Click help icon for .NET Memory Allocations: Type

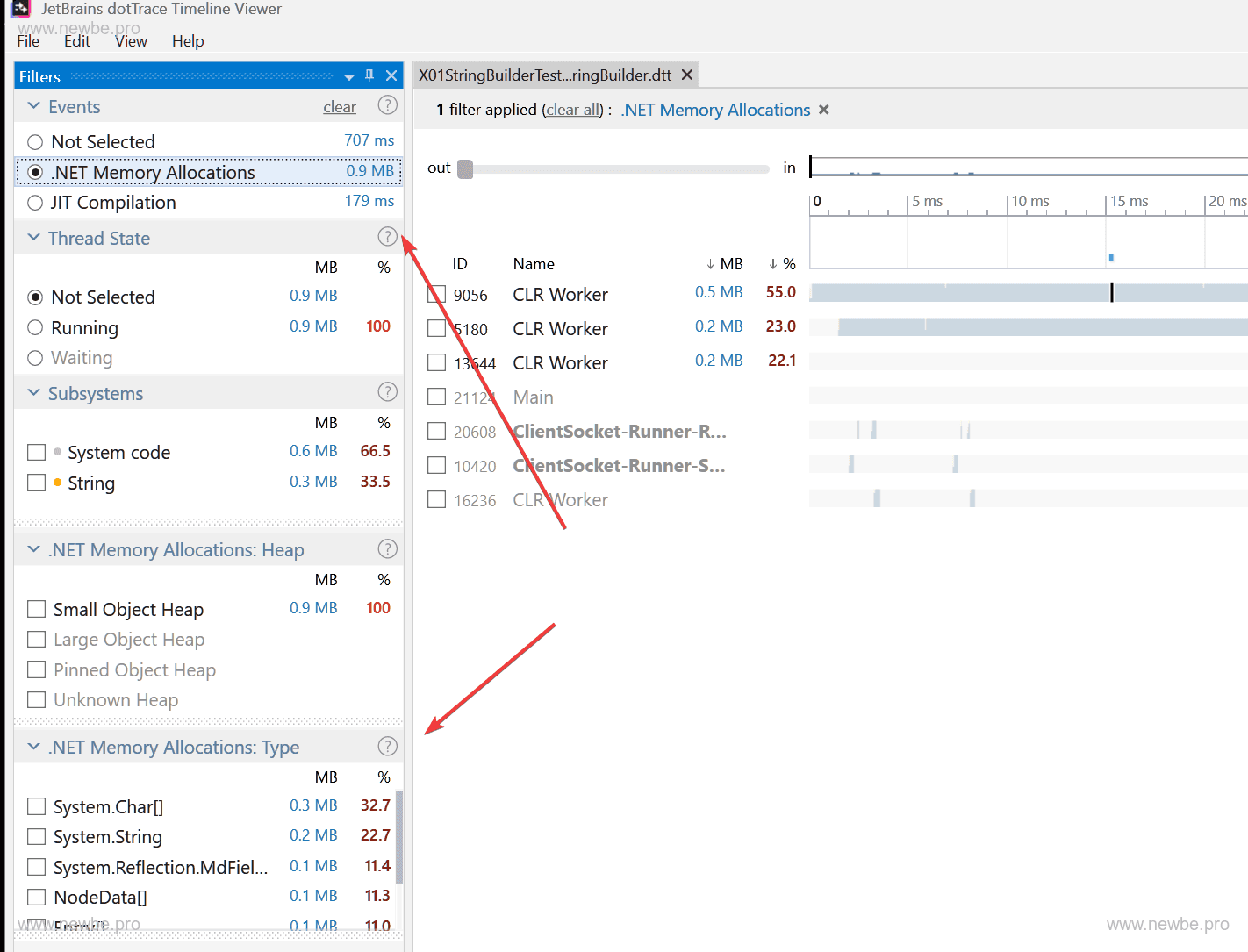coord(387,747)
